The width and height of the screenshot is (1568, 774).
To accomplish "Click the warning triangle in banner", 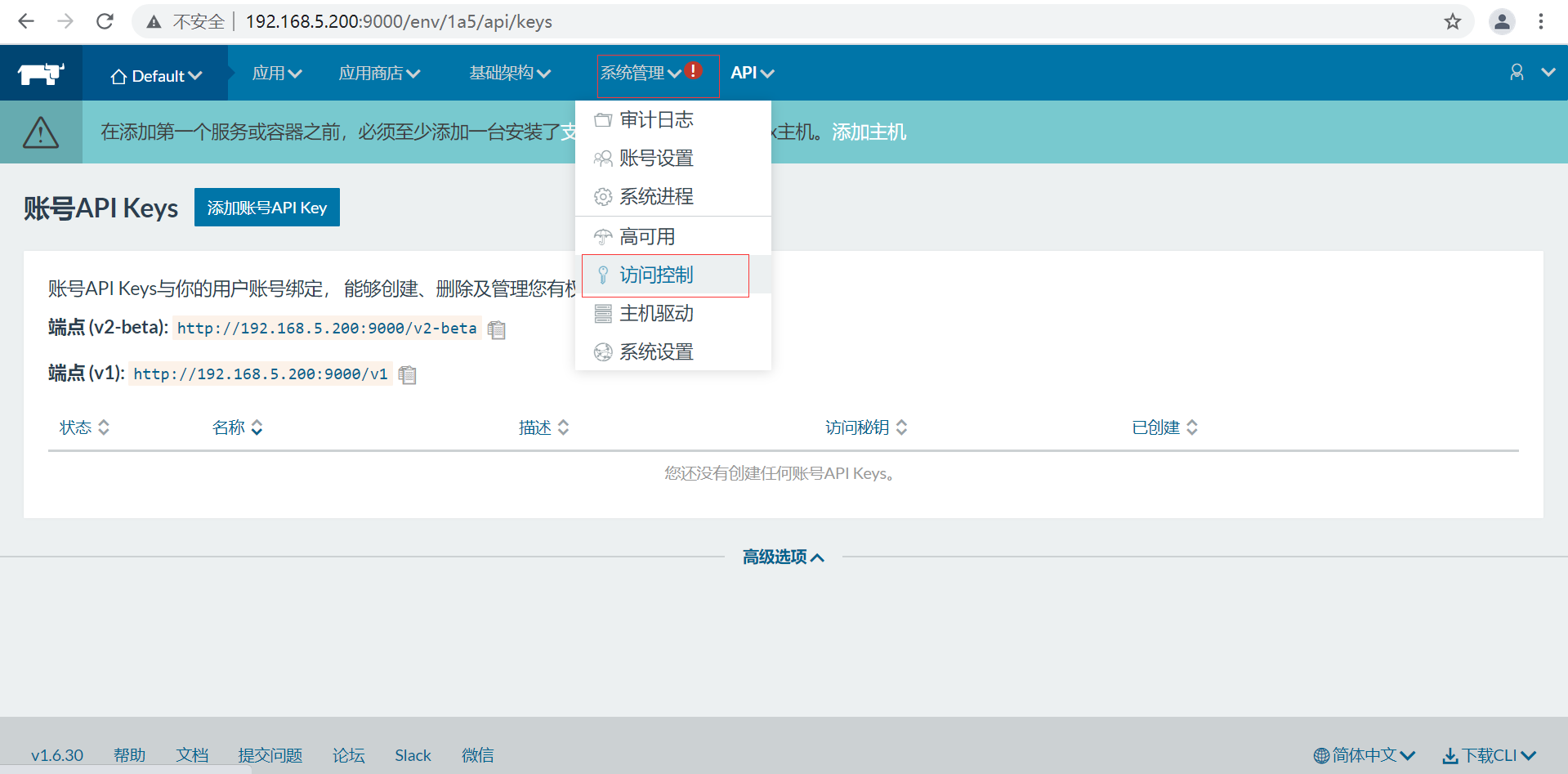I will coord(41,132).
